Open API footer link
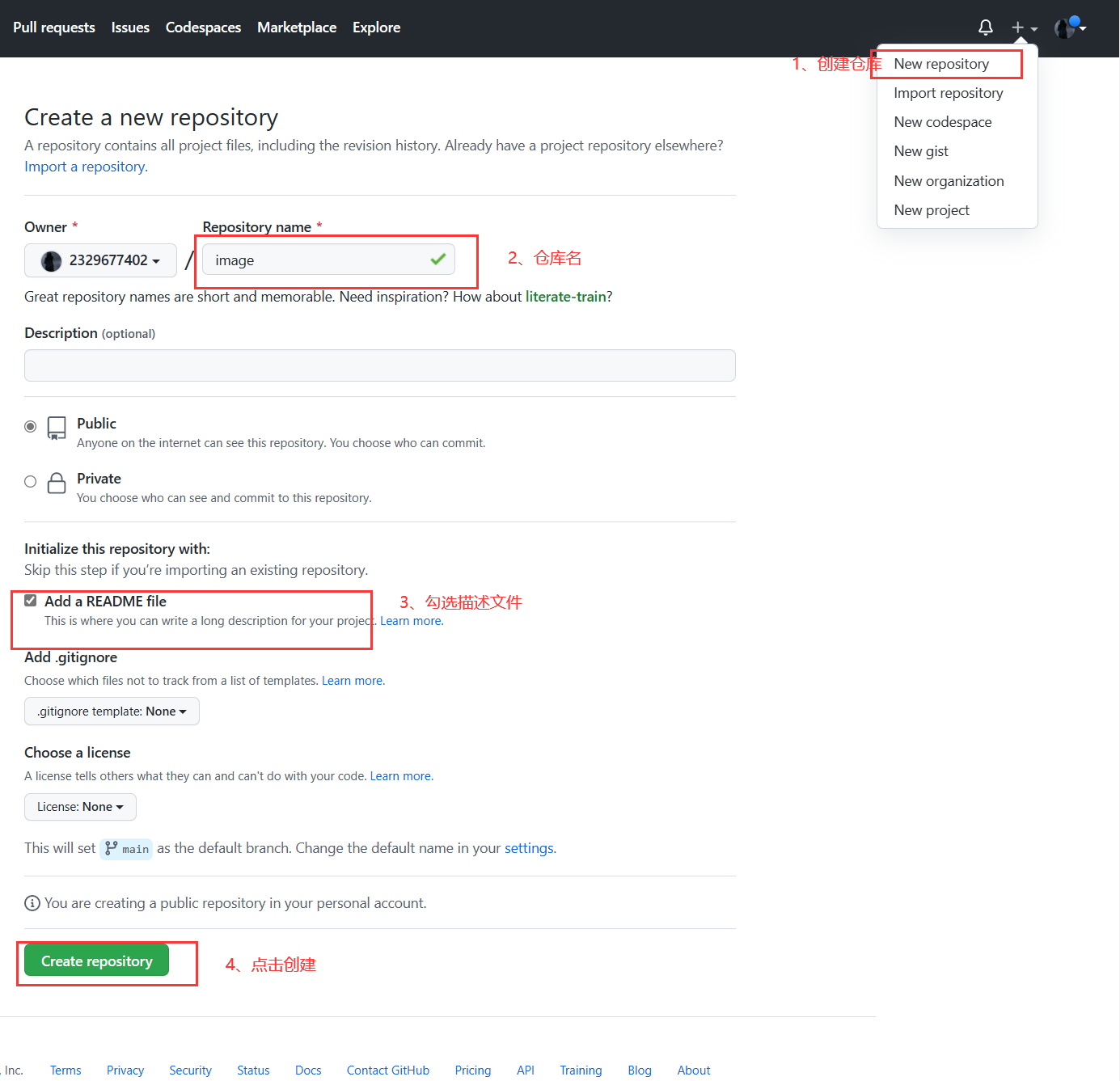 click(x=526, y=1070)
